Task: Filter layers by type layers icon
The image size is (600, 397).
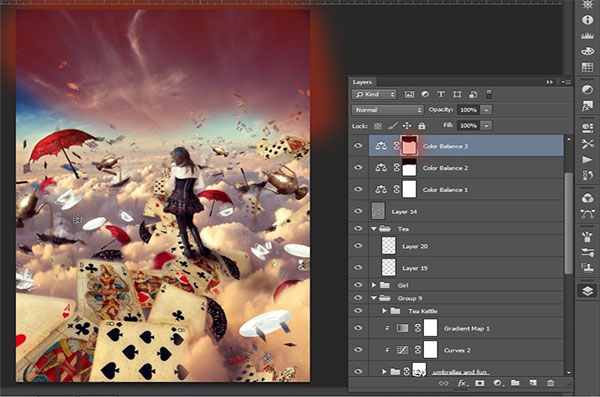Action: [441, 94]
